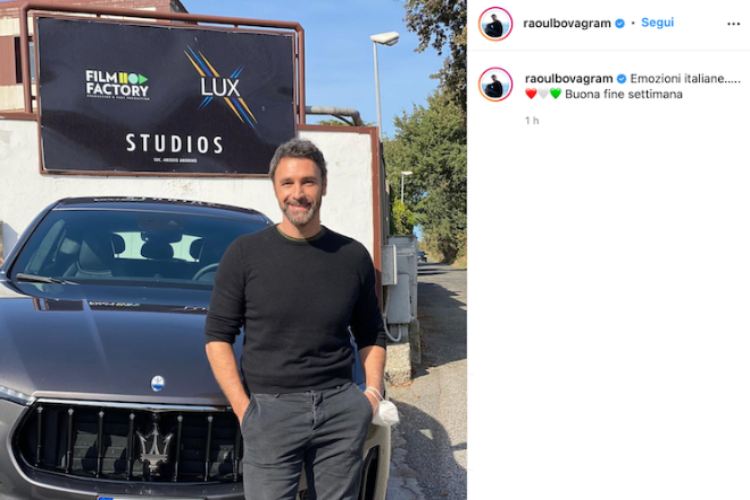Click the LUX logo on the billboard
750x500 pixels.
tap(220, 86)
